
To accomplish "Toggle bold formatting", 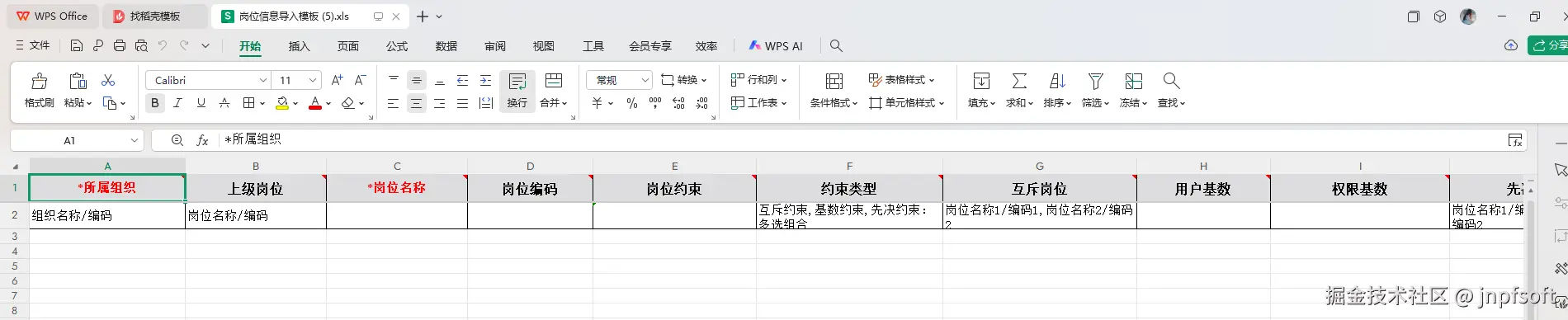I will (154, 103).
